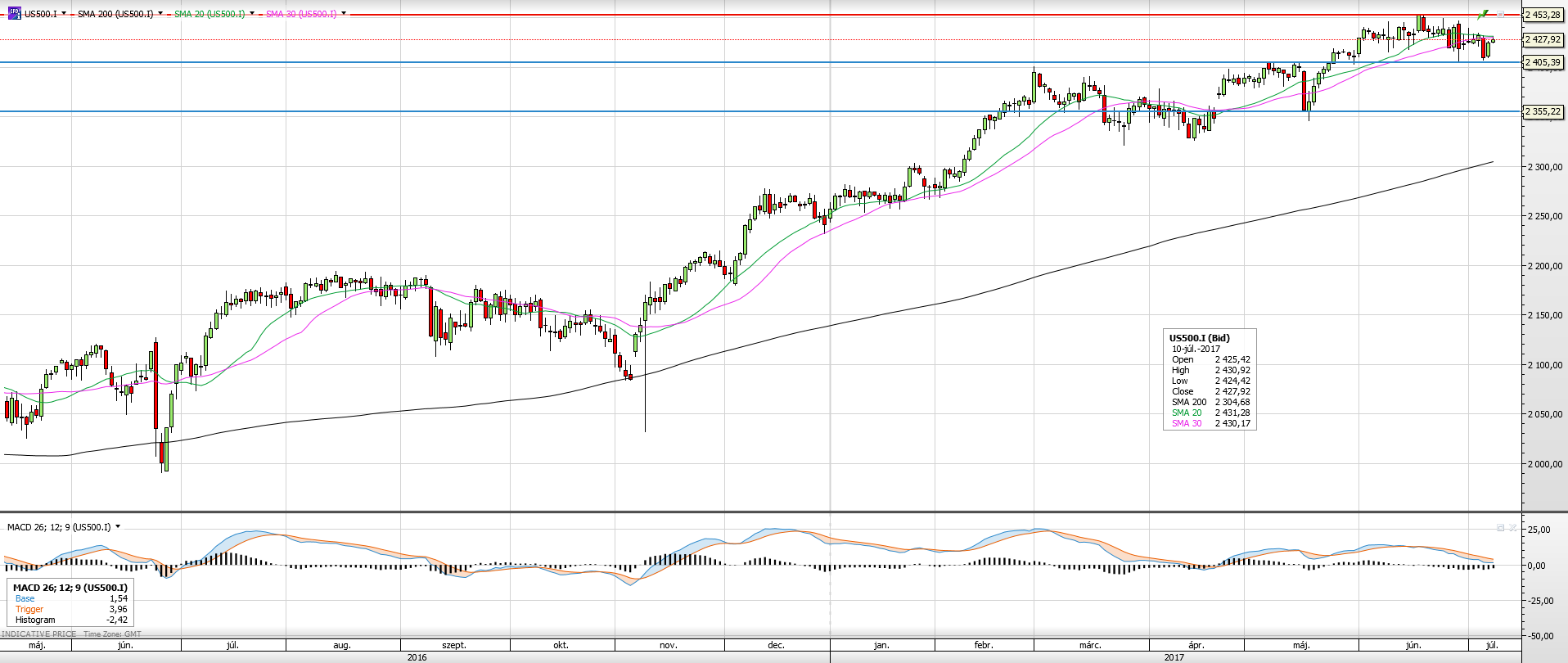Select the aug. month on time axis
Image resolution: width=1568 pixels, height=663 pixels.
click(x=342, y=645)
